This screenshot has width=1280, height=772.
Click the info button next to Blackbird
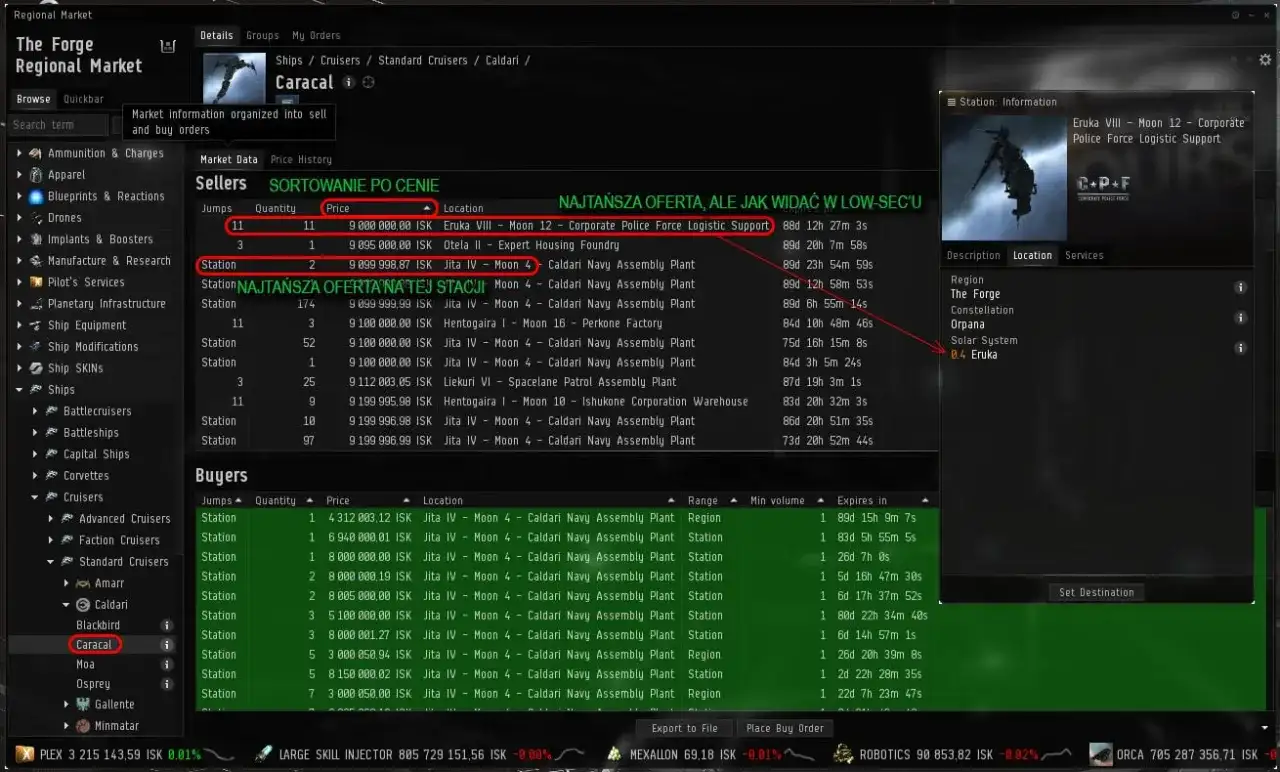coord(167,625)
